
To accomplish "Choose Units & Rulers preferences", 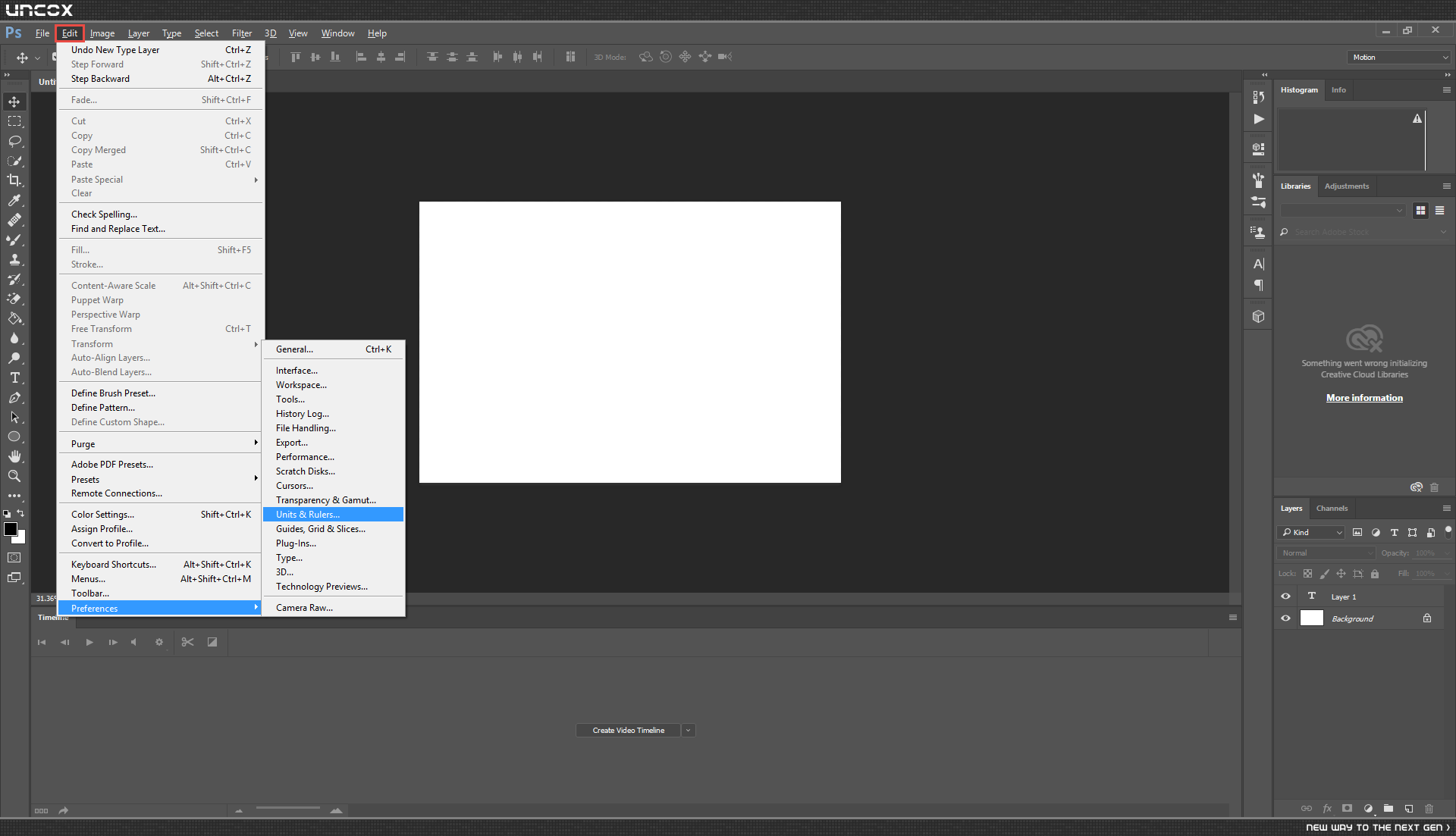I will tap(333, 515).
